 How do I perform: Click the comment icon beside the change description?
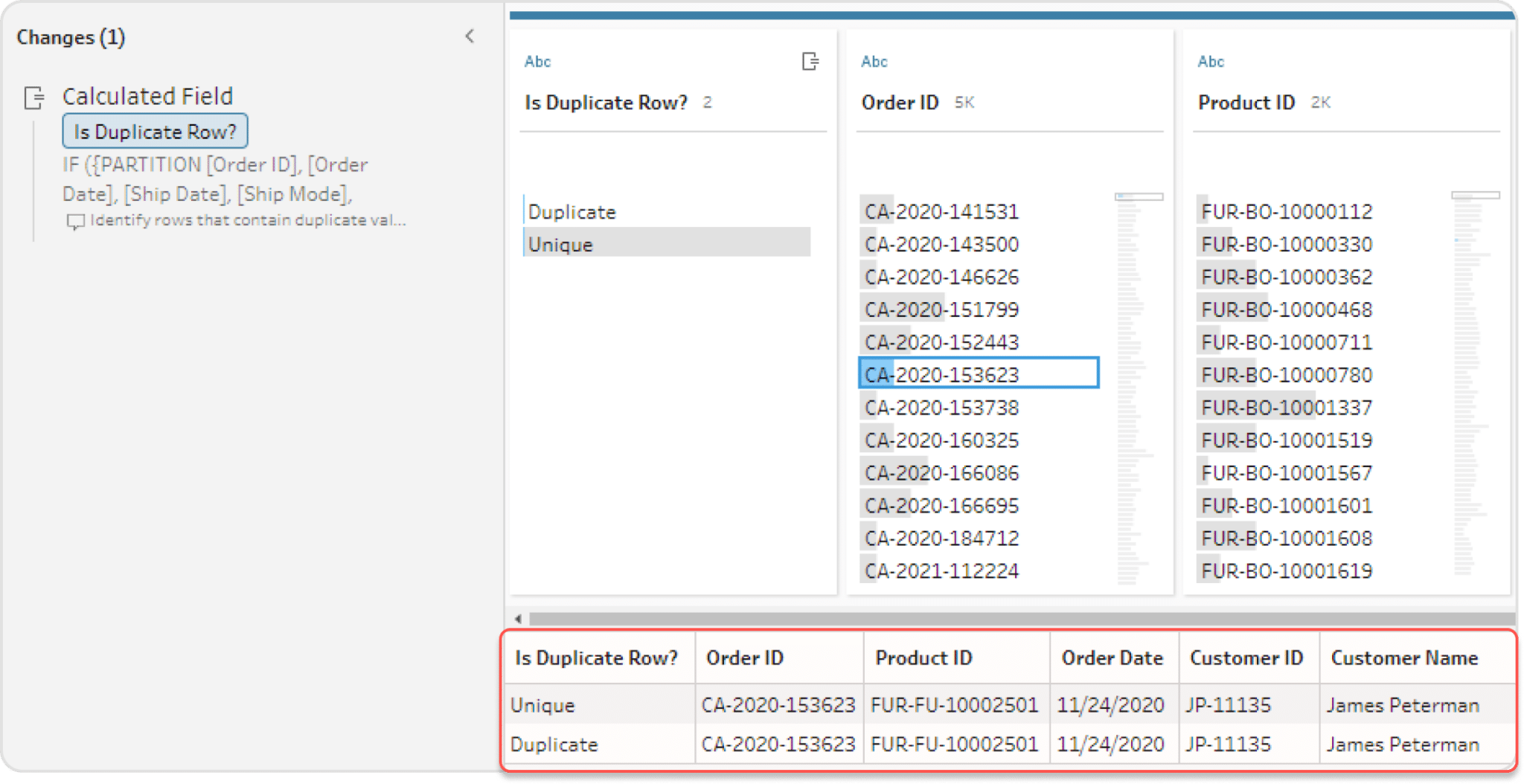76,221
